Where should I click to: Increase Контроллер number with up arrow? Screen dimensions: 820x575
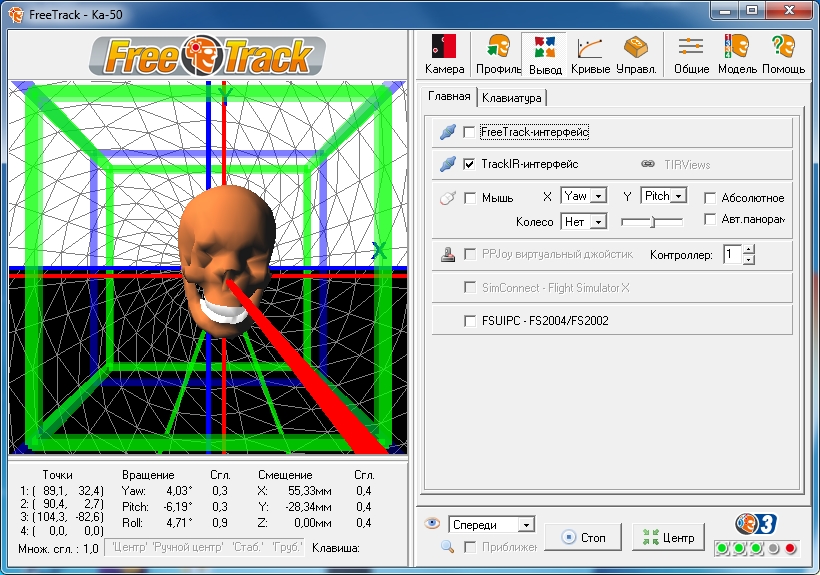(x=748, y=249)
